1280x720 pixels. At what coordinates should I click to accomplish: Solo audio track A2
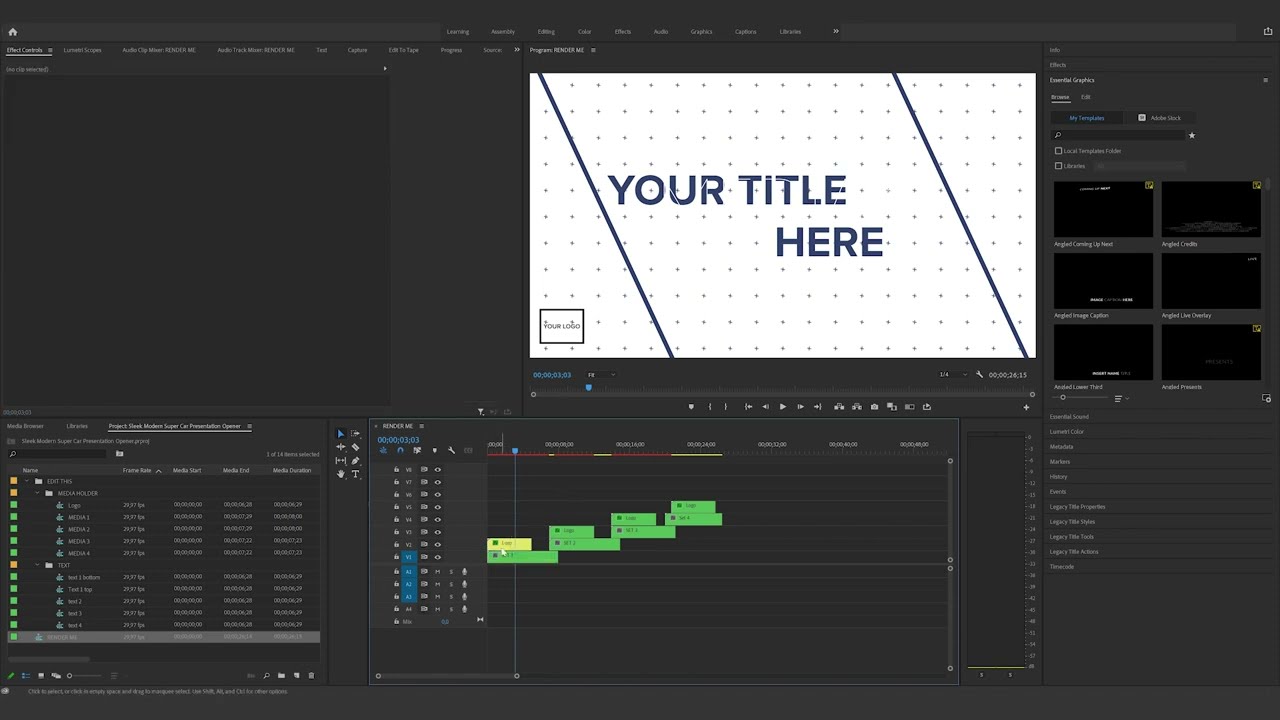(x=450, y=584)
